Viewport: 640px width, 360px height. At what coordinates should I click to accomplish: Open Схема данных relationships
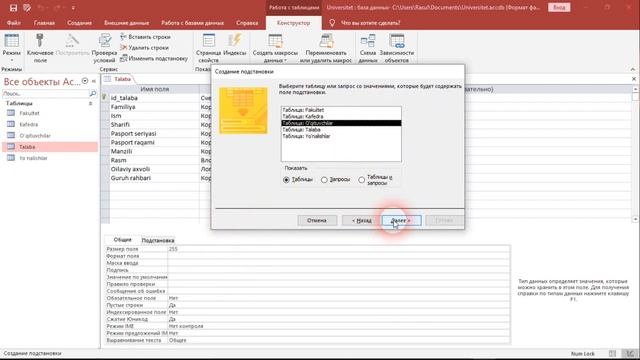tap(368, 48)
